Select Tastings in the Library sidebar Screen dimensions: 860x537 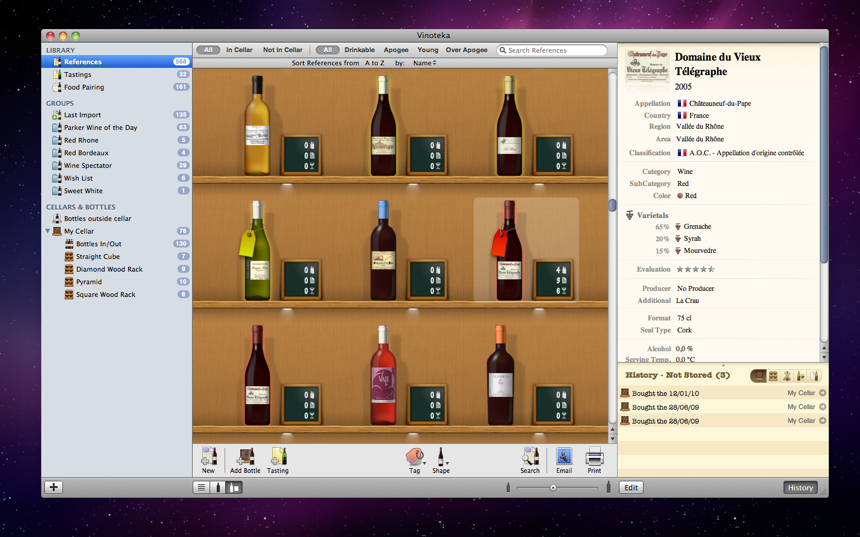78,74
